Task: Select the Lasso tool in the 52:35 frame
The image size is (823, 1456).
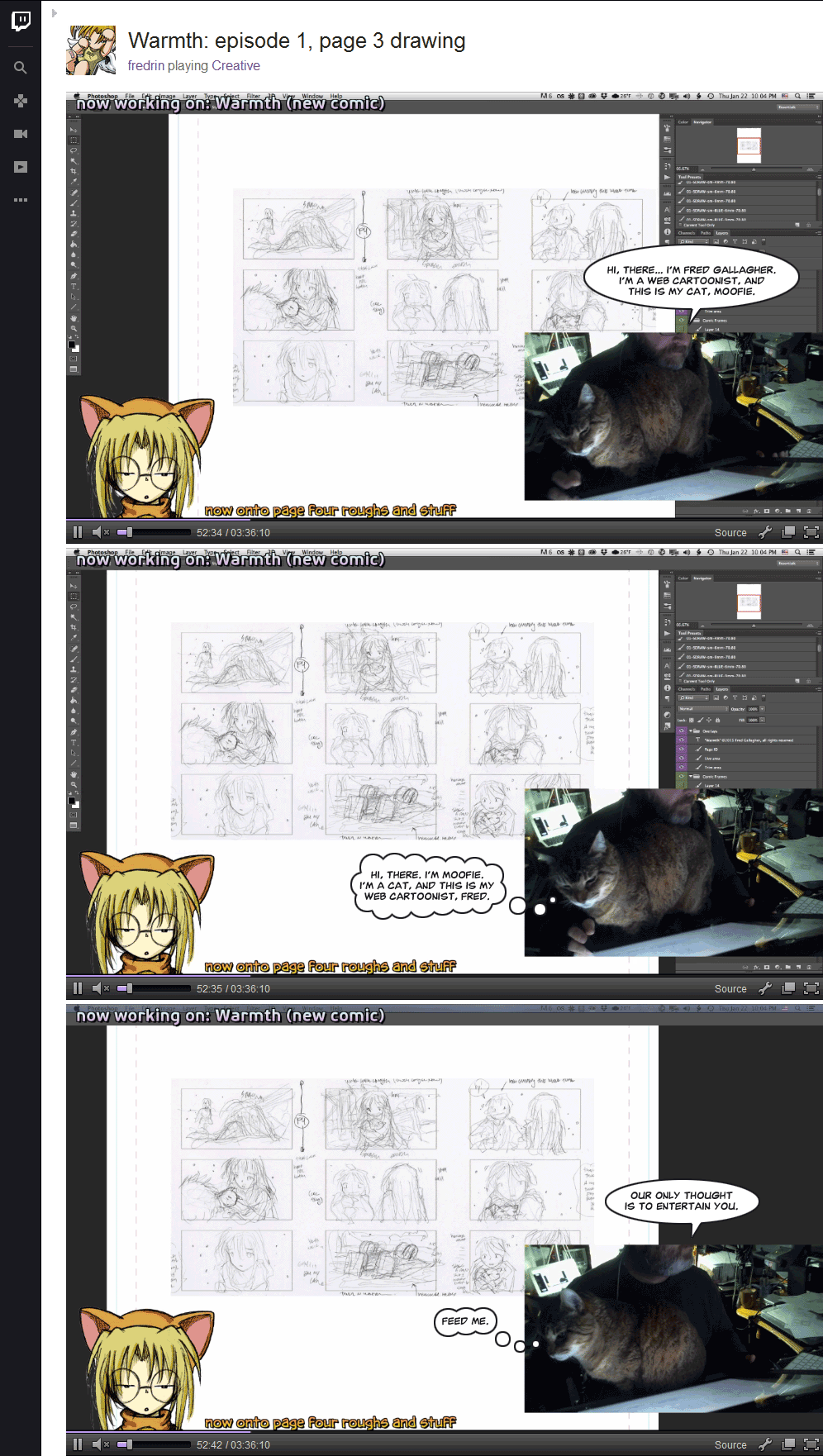Action: click(x=74, y=607)
